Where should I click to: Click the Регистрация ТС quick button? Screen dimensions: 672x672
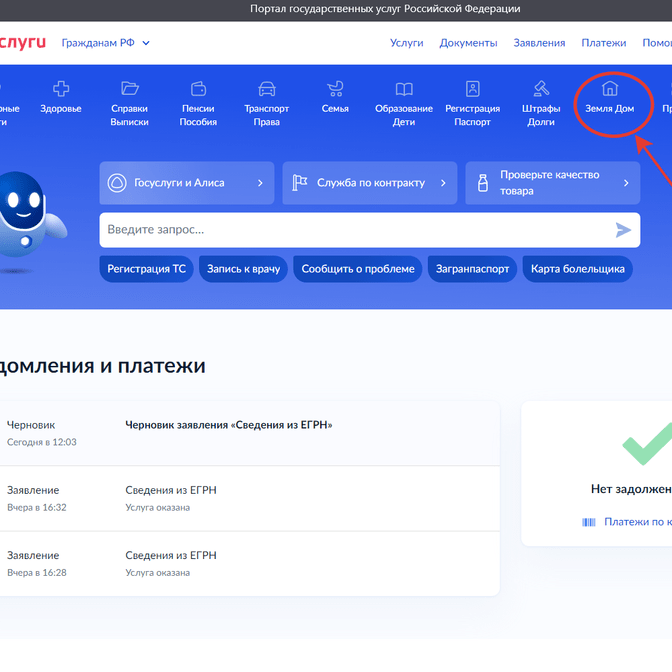click(147, 269)
